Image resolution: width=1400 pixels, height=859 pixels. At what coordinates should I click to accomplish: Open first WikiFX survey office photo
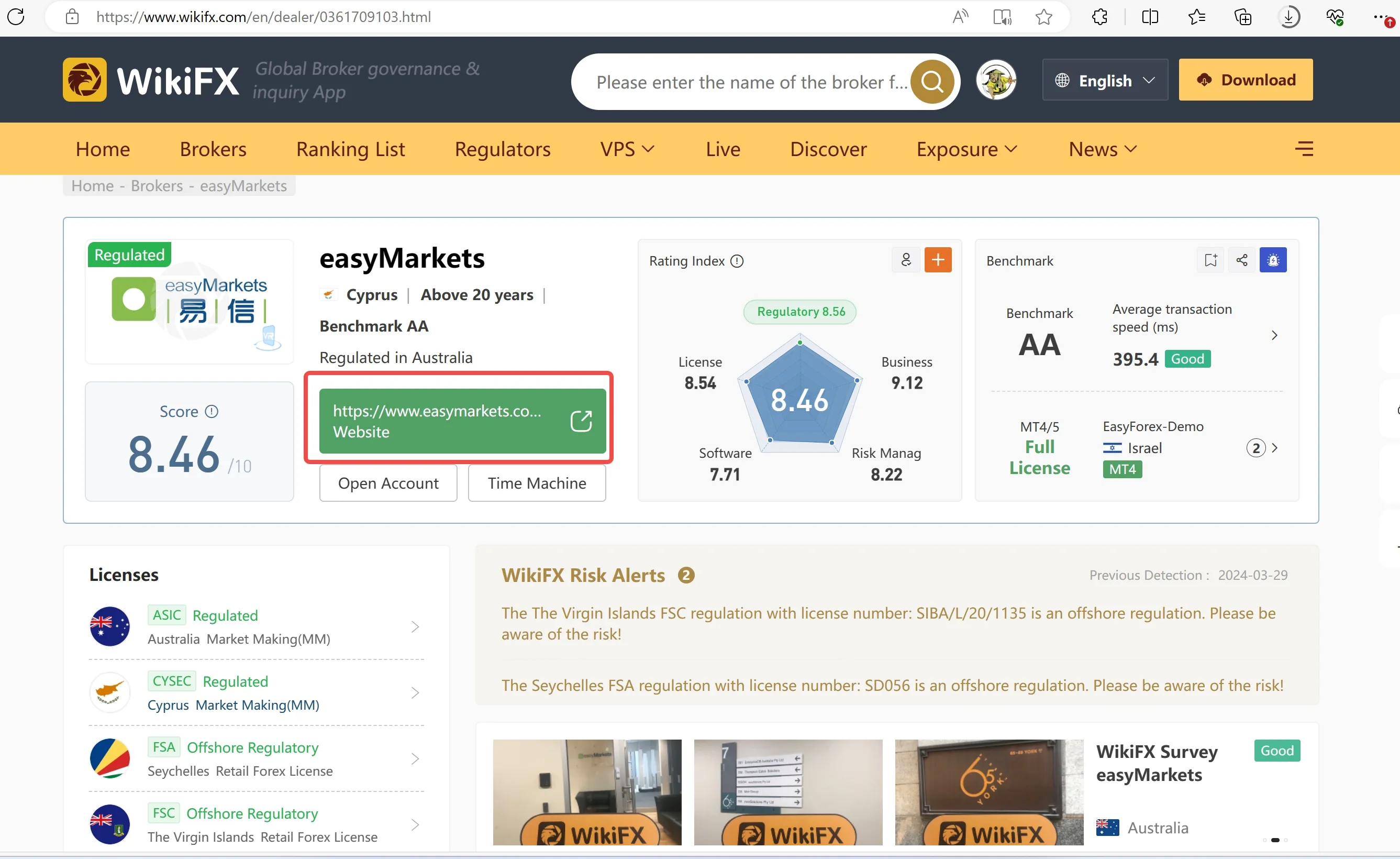click(x=587, y=792)
